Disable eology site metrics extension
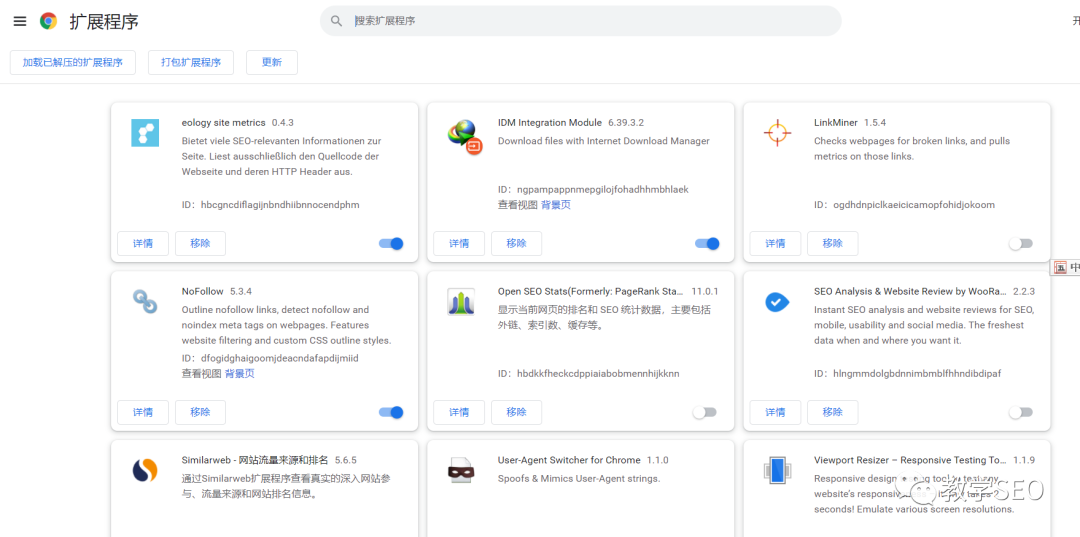This screenshot has height=537, width=1080. coord(391,243)
